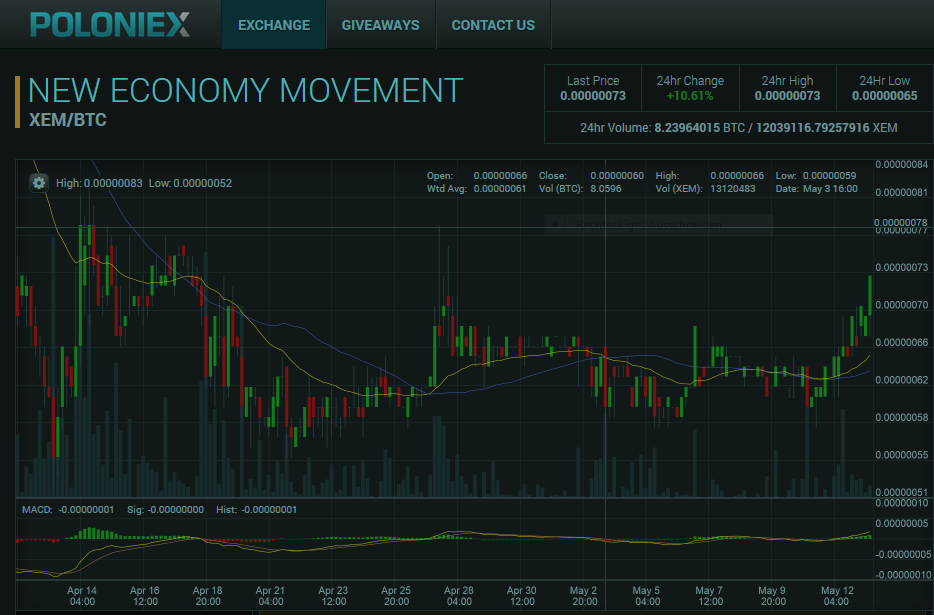Click the 24hr High value
The height and width of the screenshot is (615, 934).
(x=787, y=96)
